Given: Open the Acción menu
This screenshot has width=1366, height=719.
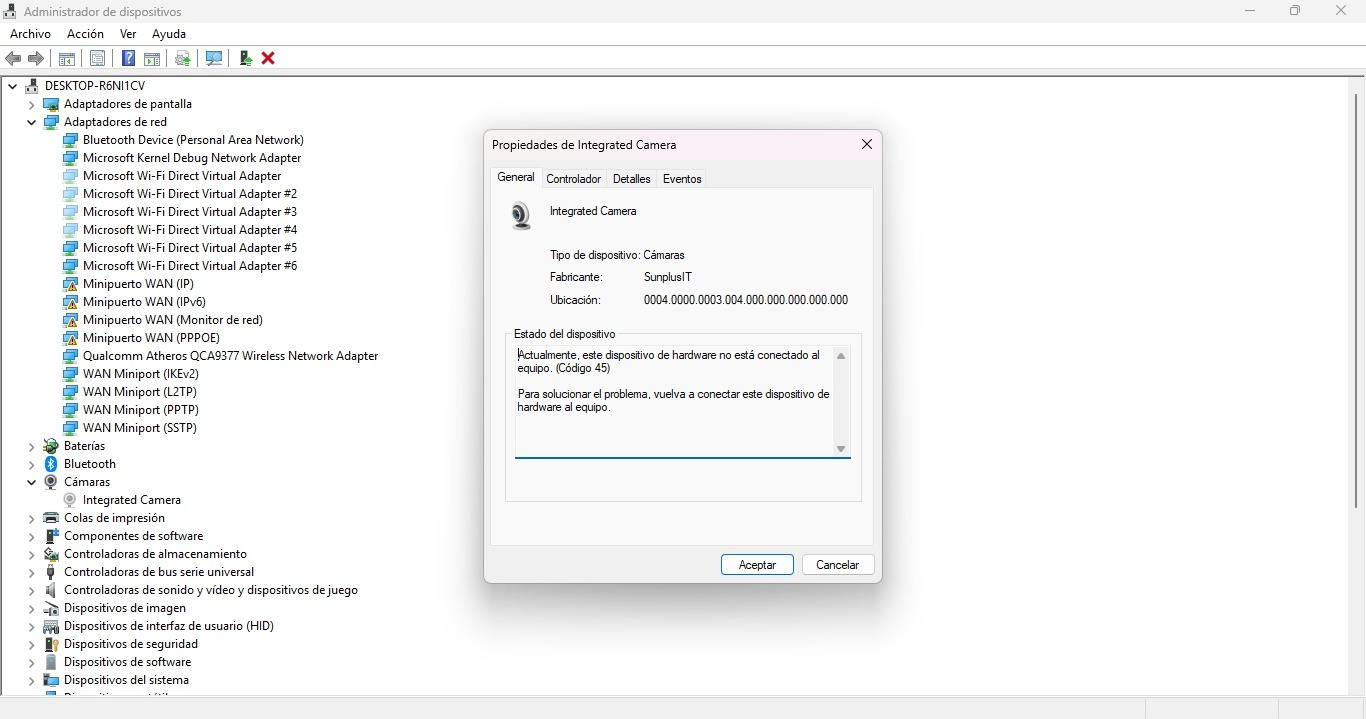Looking at the screenshot, I should (85, 34).
